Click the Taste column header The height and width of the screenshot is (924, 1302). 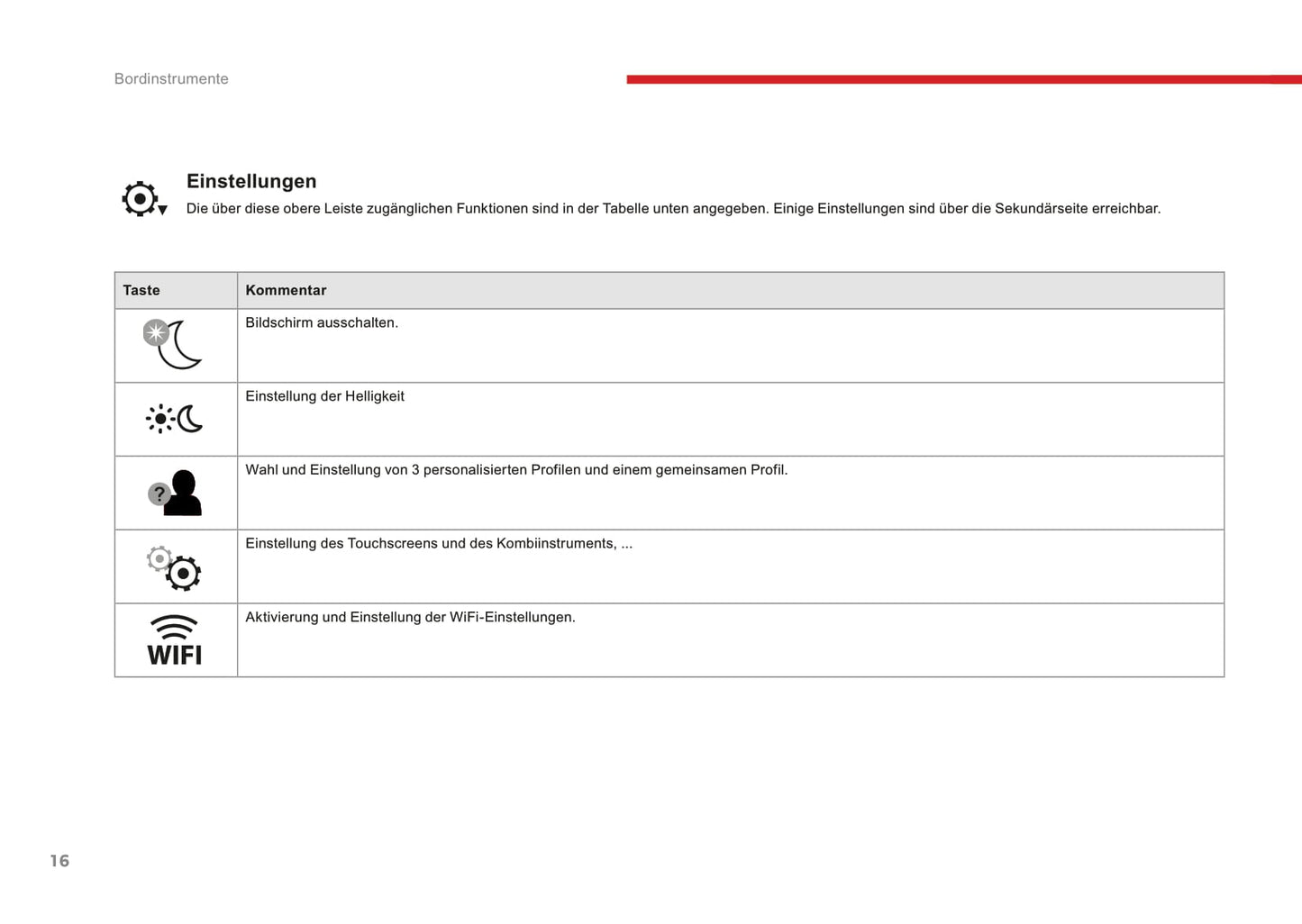[x=141, y=290]
